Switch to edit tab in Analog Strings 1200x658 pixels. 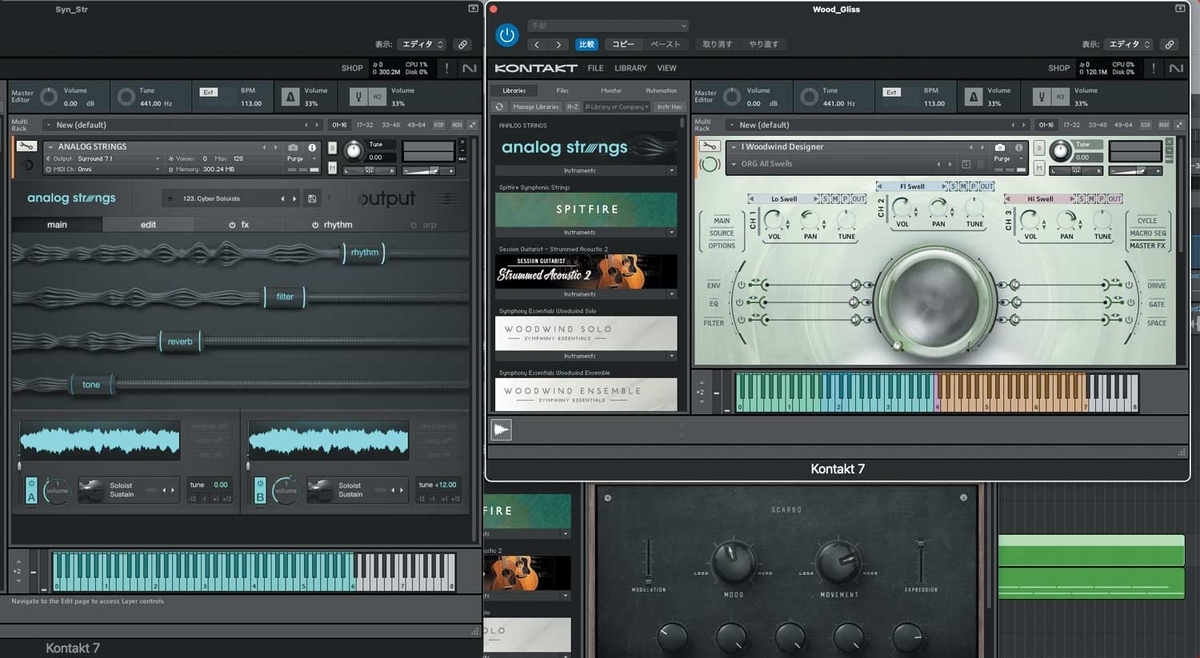tap(148, 225)
